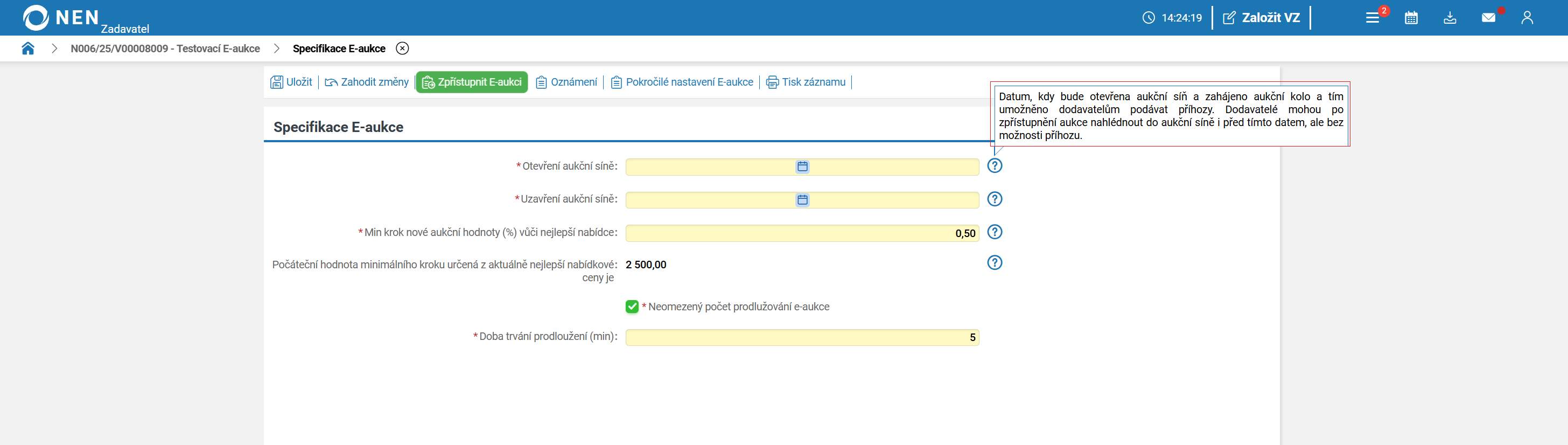Show help for Min krok field
Image resolution: width=1568 pixels, height=445 pixels.
pos(995,232)
